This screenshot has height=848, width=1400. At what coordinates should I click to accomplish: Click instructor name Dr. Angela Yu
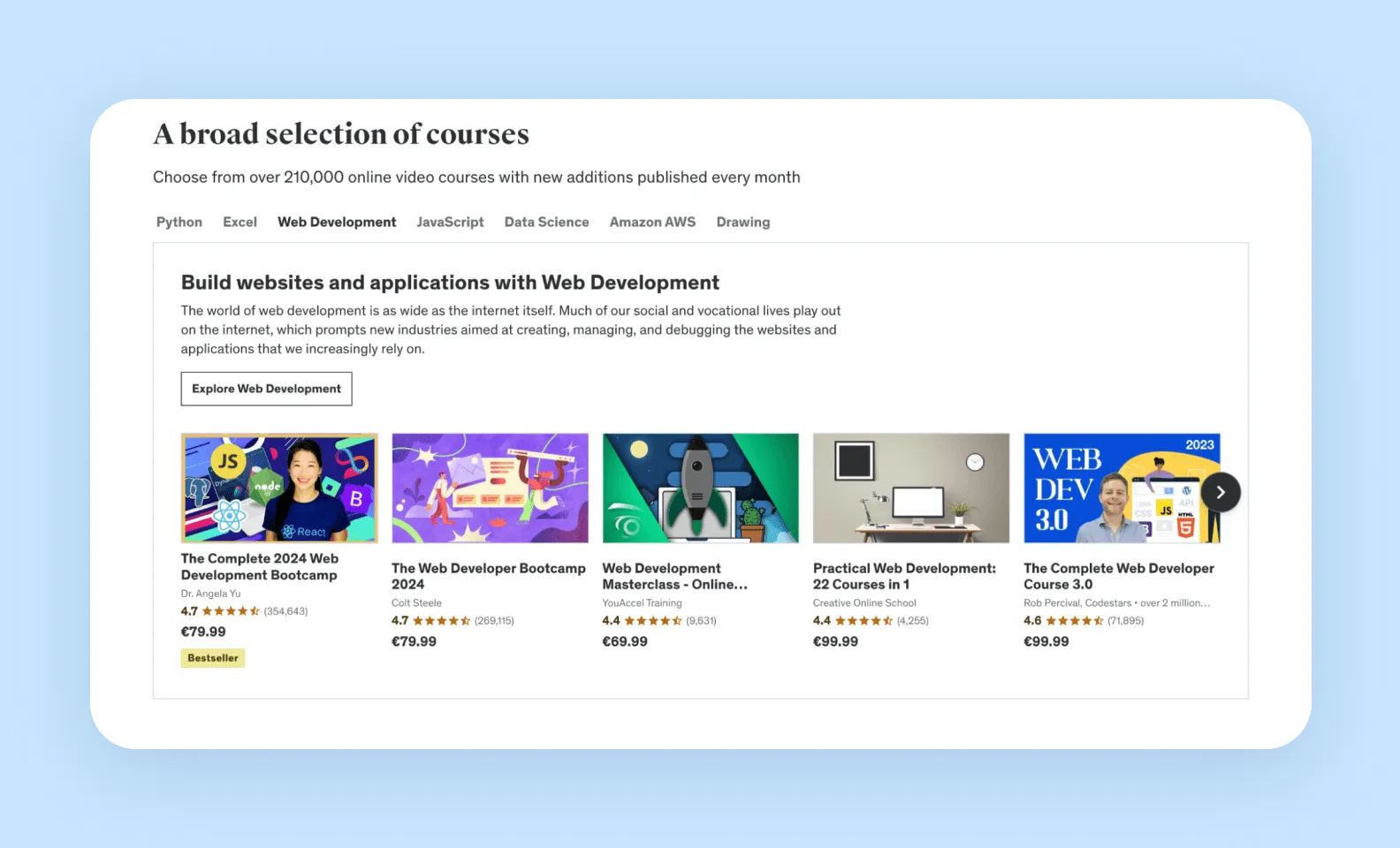click(210, 594)
